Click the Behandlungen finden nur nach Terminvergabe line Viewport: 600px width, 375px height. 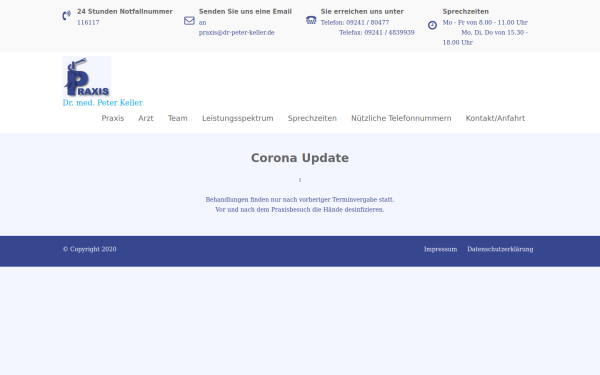(x=300, y=199)
